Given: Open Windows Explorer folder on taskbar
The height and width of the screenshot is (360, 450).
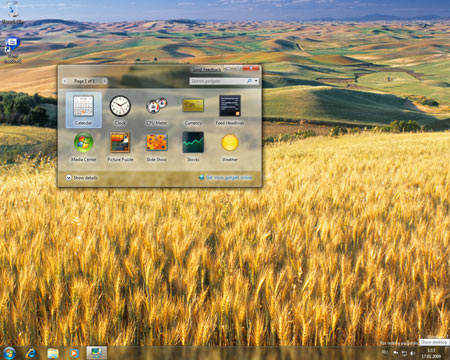Looking at the screenshot, I should pos(53,353).
